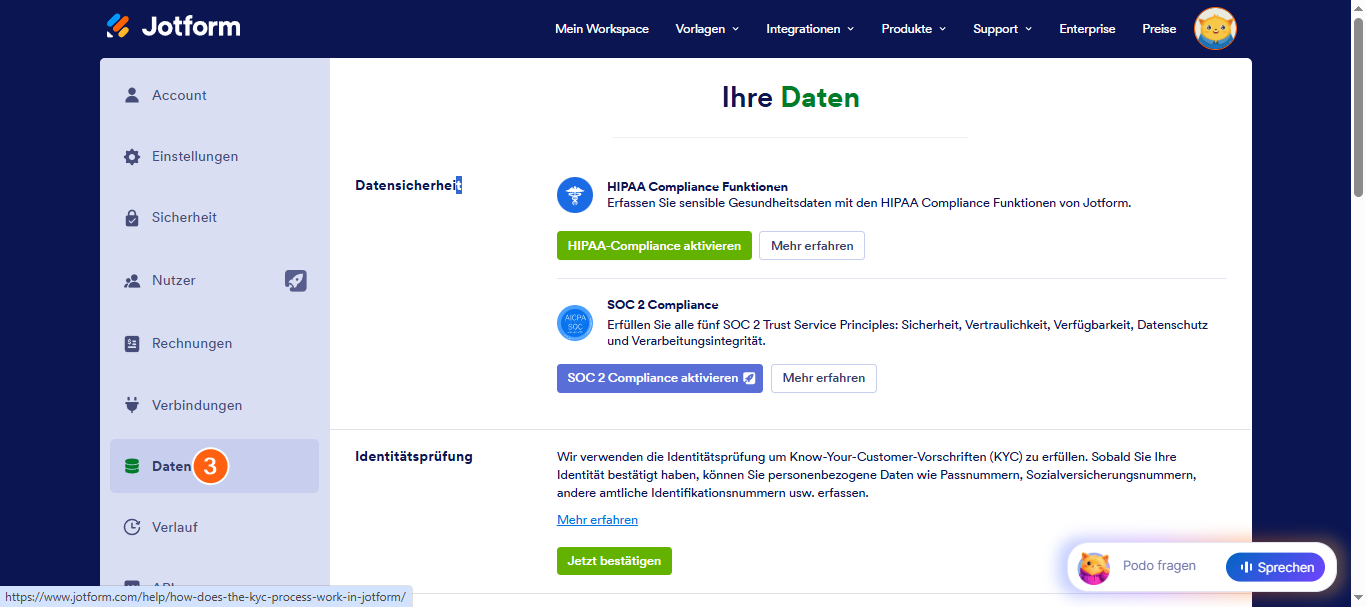Screen dimensions: 1366x607
Task: Expand the Support dropdown
Action: 1002,29
